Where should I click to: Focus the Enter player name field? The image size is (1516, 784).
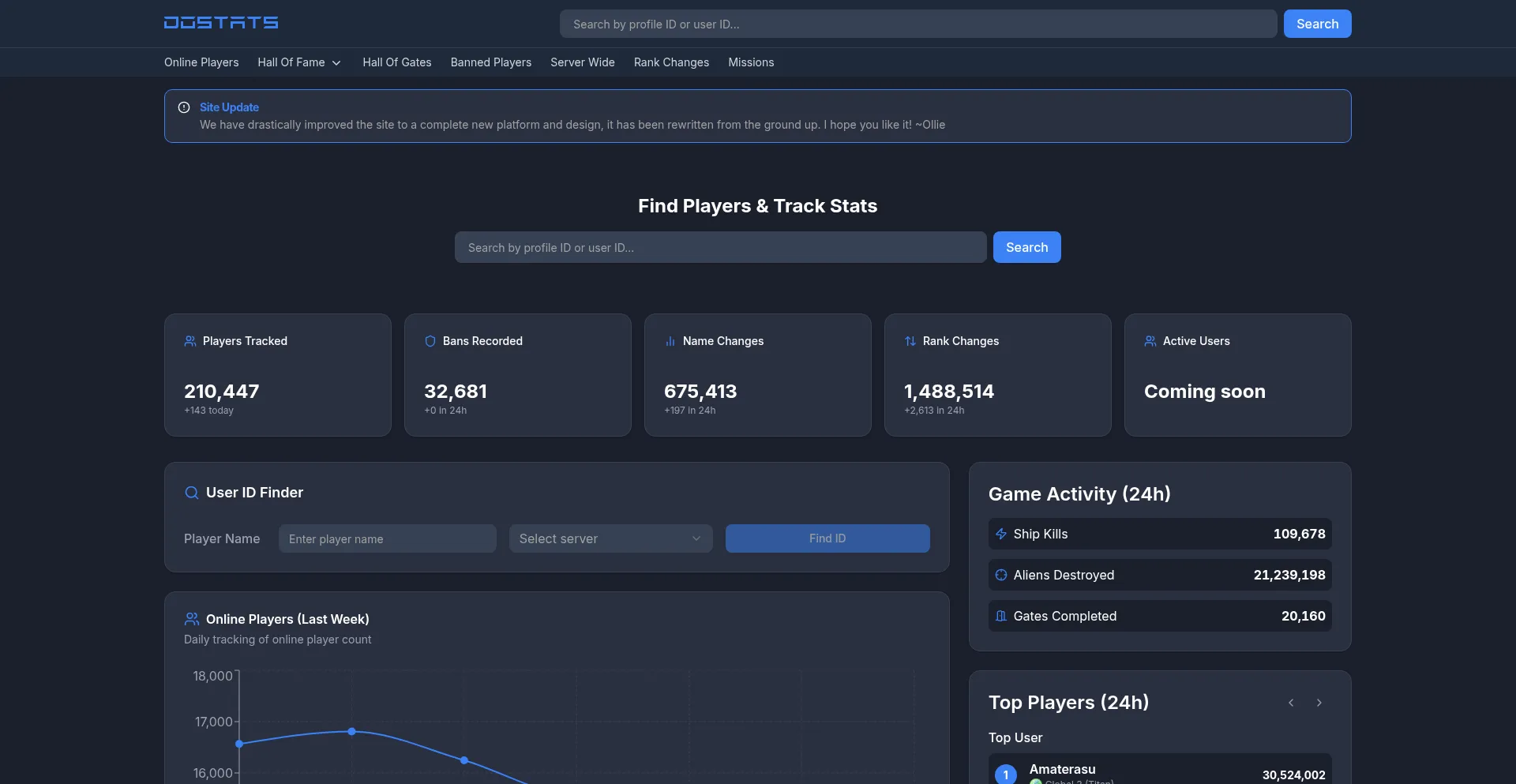click(x=388, y=538)
